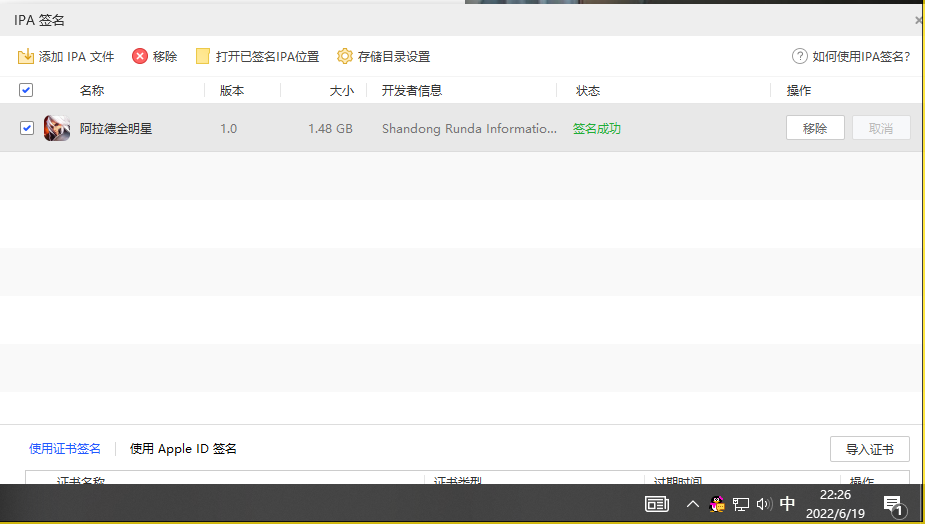Open the network tray icon
Image resolution: width=925 pixels, height=524 pixels.
coord(741,504)
